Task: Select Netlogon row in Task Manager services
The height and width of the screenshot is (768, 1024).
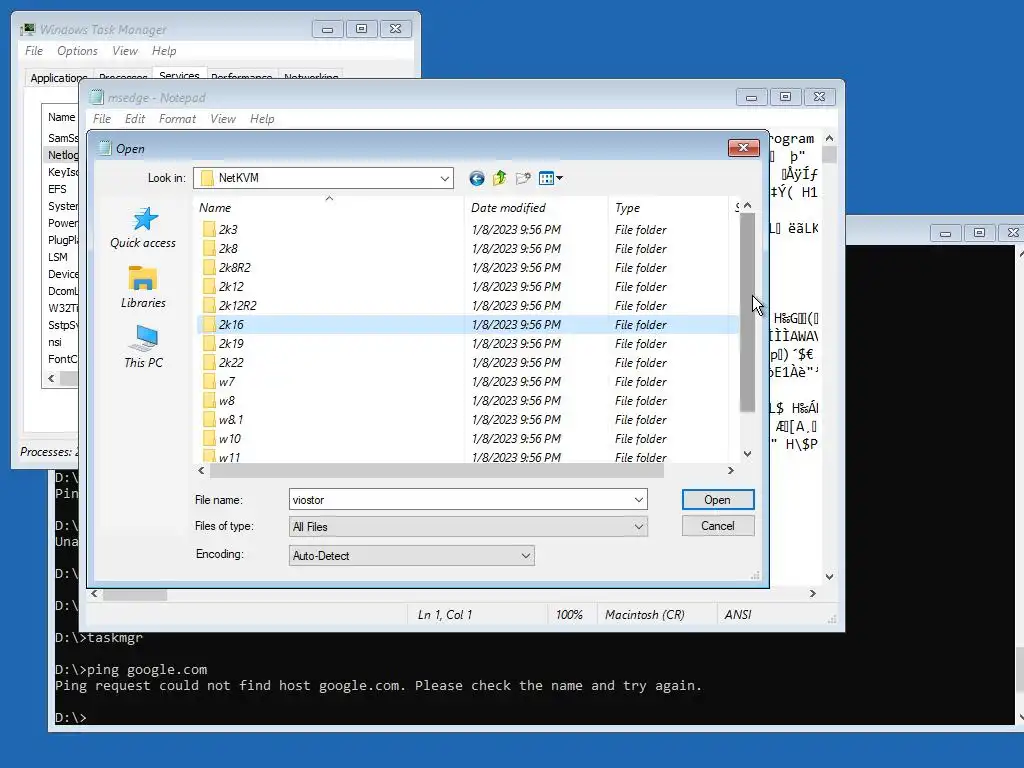Action: pos(62,155)
